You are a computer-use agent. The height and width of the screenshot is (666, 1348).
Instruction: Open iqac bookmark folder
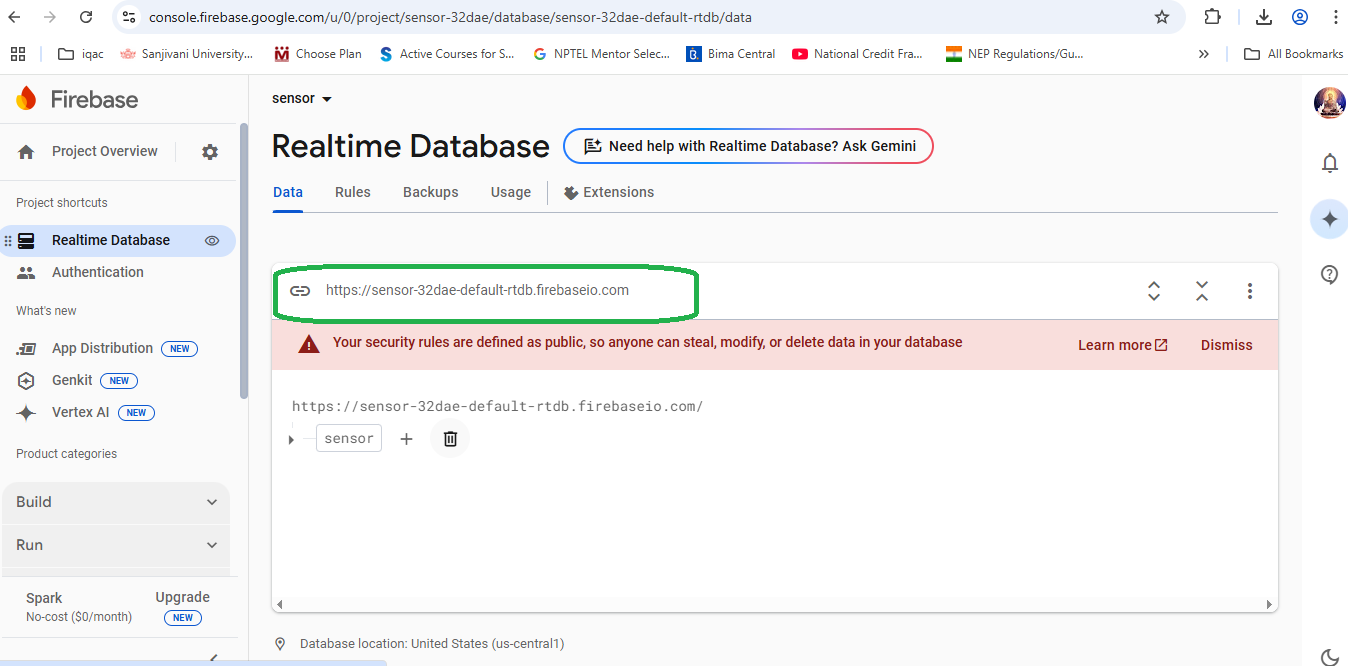click(81, 54)
